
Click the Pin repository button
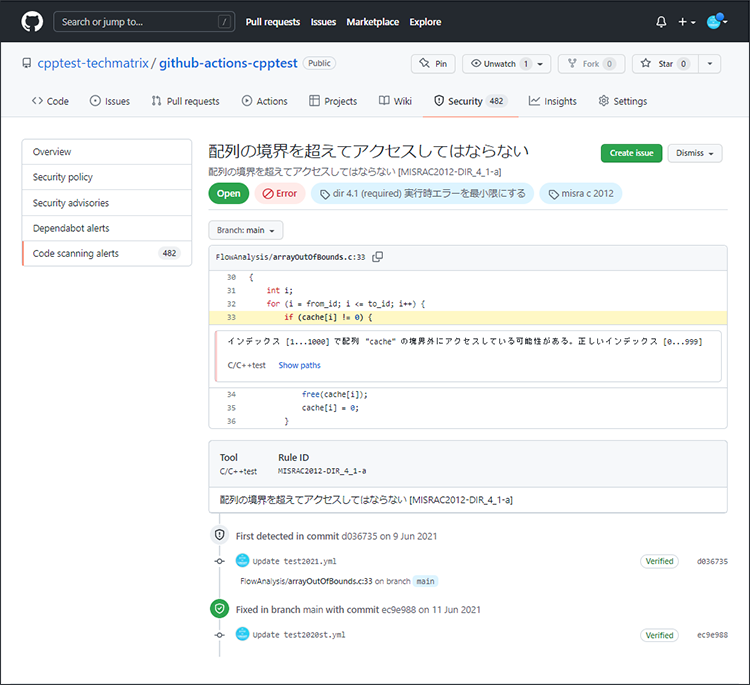pyautogui.click(x=433, y=64)
